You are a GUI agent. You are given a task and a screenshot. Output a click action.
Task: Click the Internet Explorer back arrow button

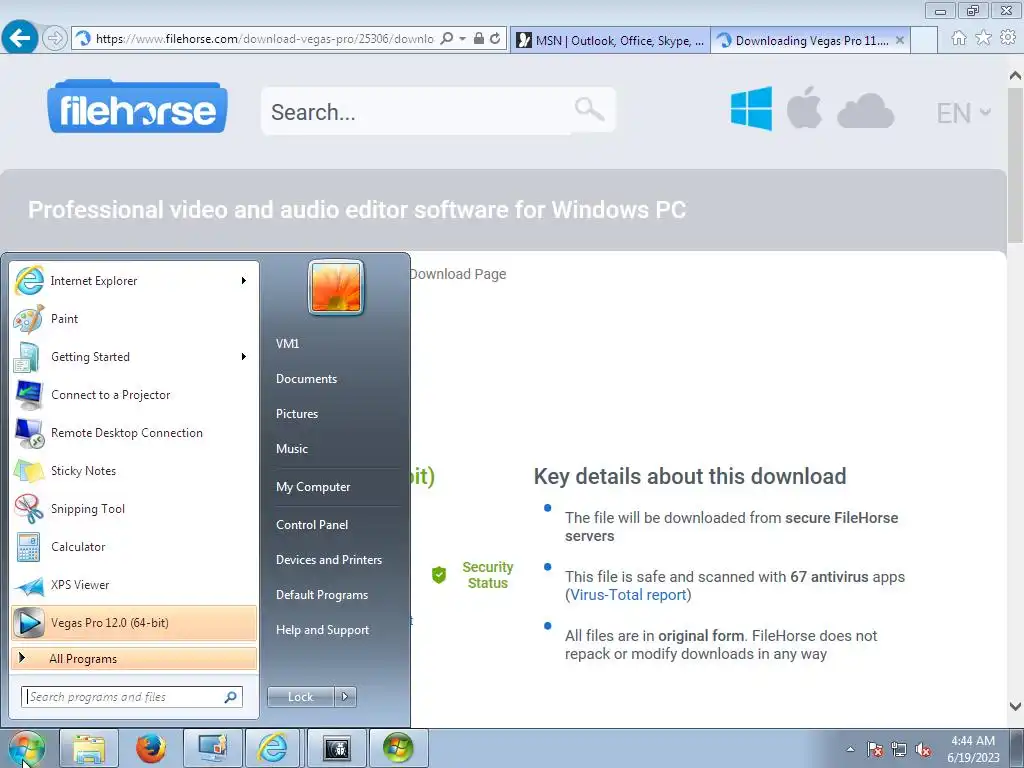tap(20, 38)
